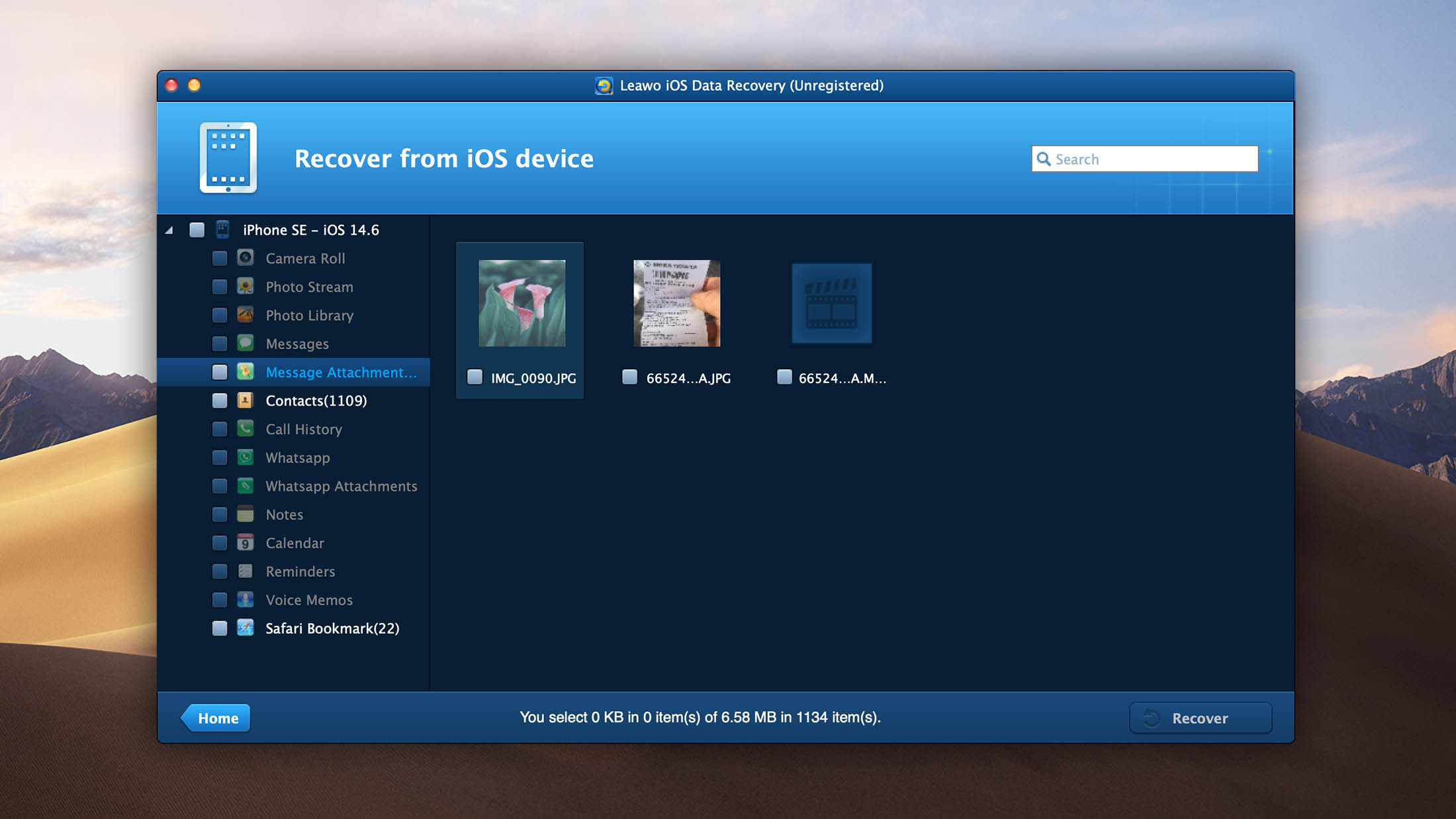Viewport: 1456px width, 819px height.
Task: Check the IMG_0090.JPG file checkbox
Action: point(475,377)
